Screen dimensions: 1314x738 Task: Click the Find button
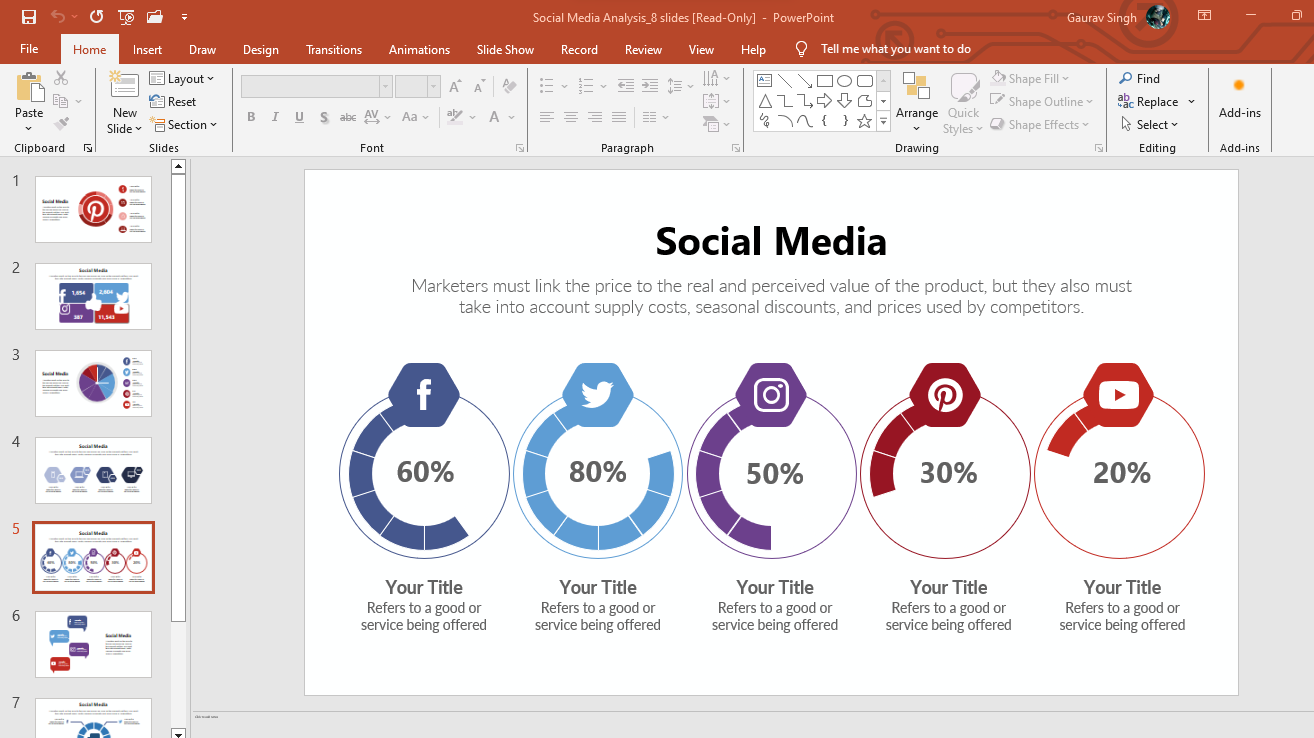[x=1139, y=78]
